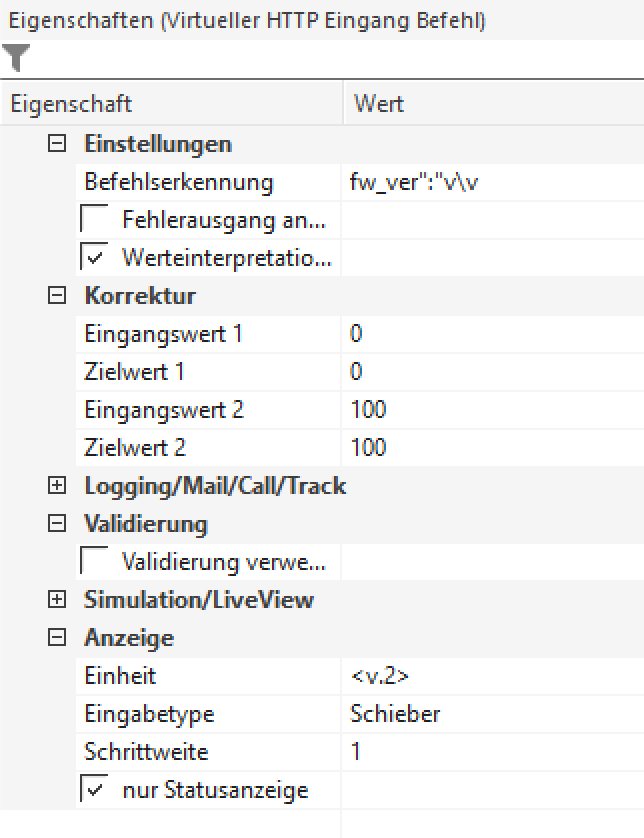Uncheck the Werteinterpretation checkbox
644x838 pixels.
pyautogui.click(x=95, y=258)
